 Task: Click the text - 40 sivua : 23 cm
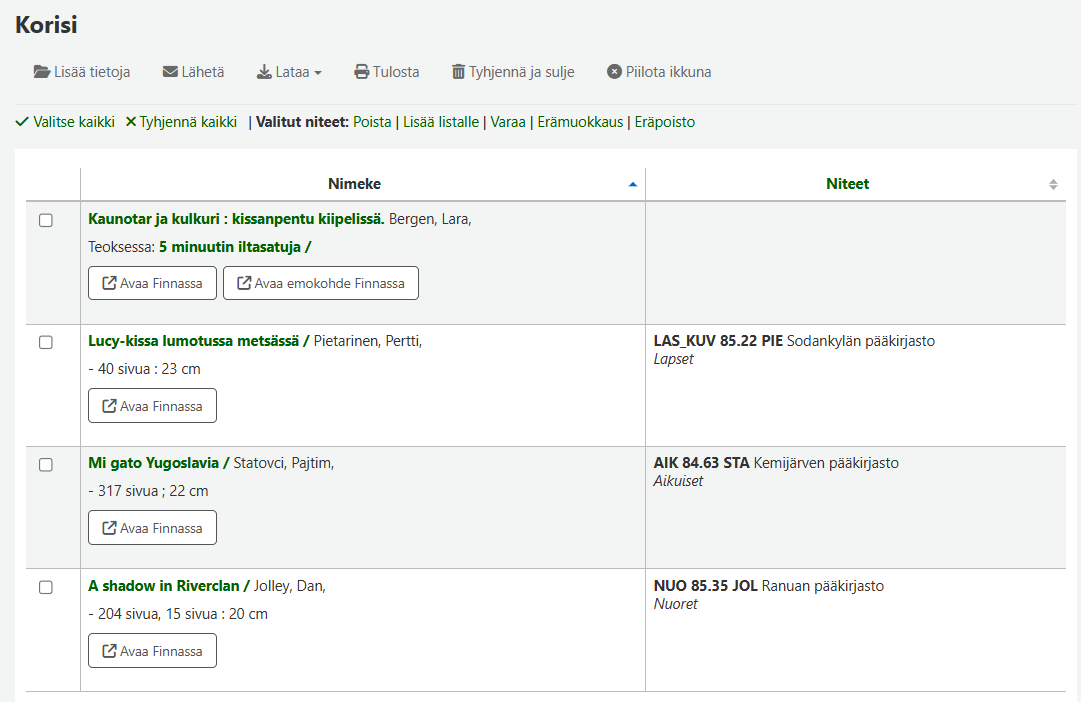pyautogui.click(x=145, y=369)
